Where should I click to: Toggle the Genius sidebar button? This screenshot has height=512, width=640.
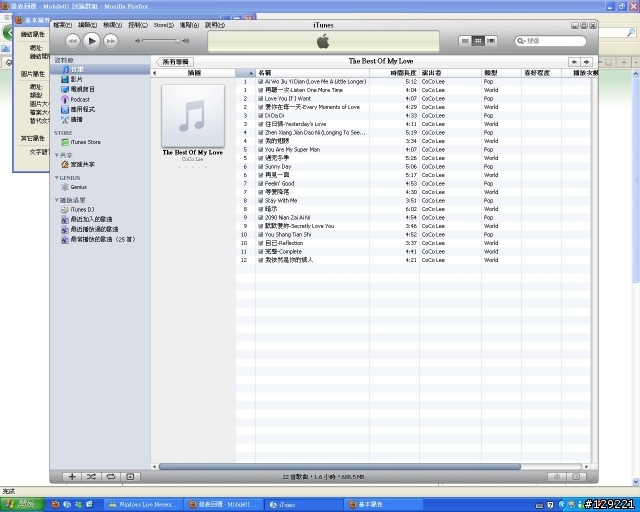pyautogui.click(x=576, y=476)
